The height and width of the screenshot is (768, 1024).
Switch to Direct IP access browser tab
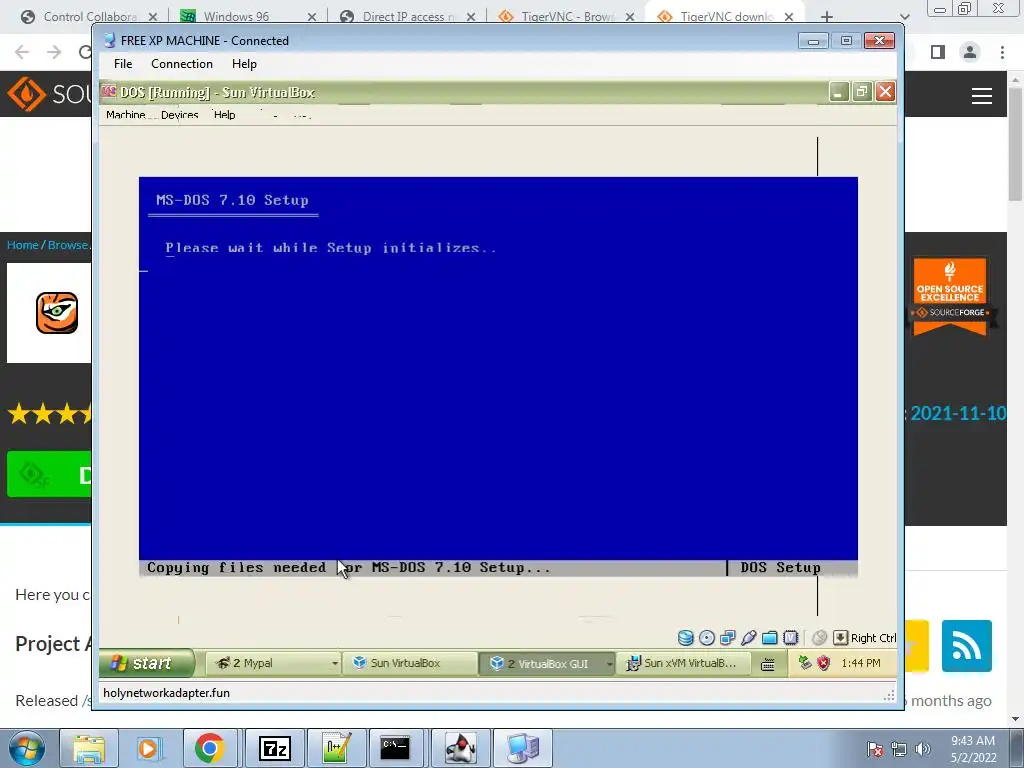[406, 16]
